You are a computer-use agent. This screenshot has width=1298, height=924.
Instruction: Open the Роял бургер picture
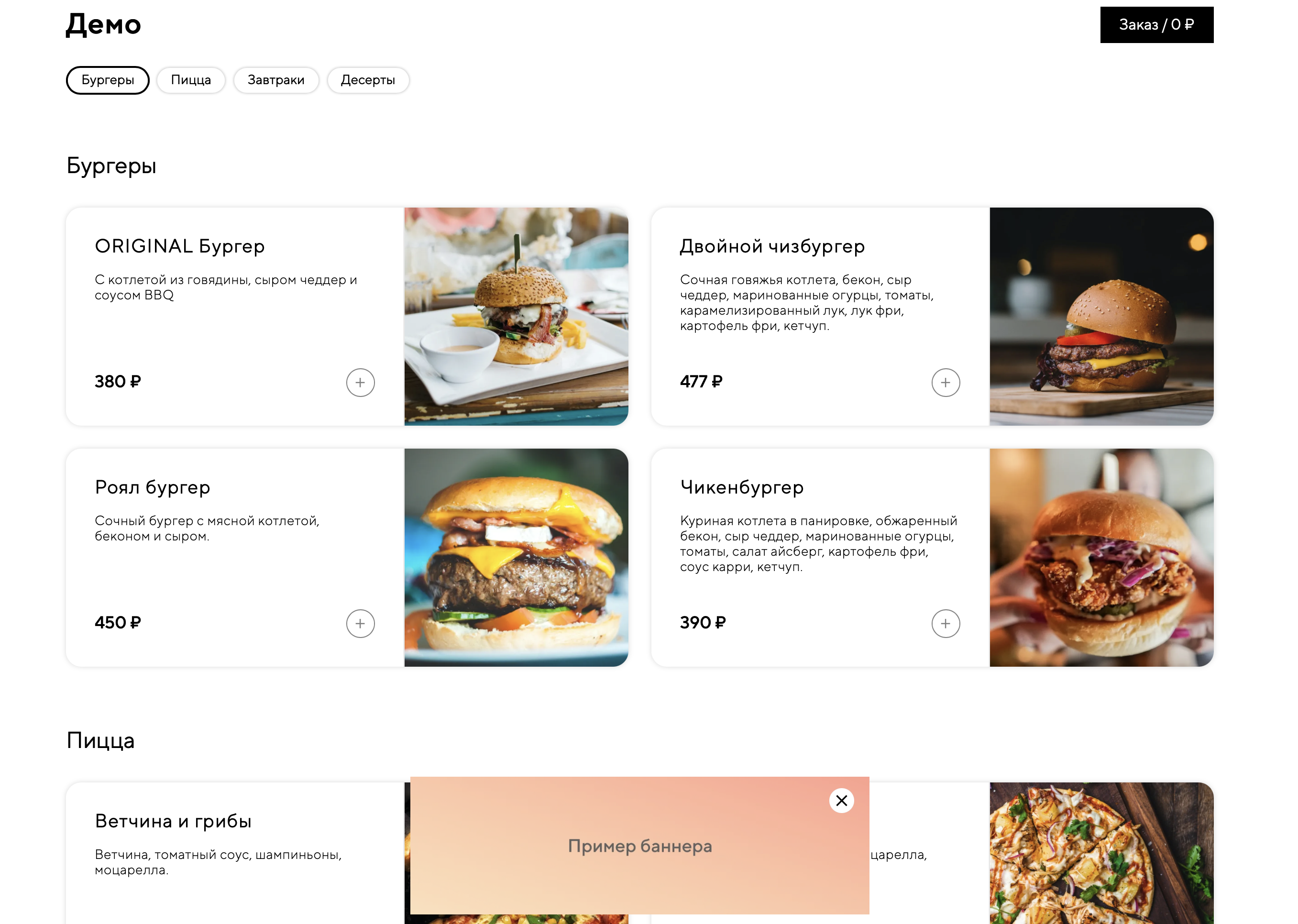click(x=516, y=558)
